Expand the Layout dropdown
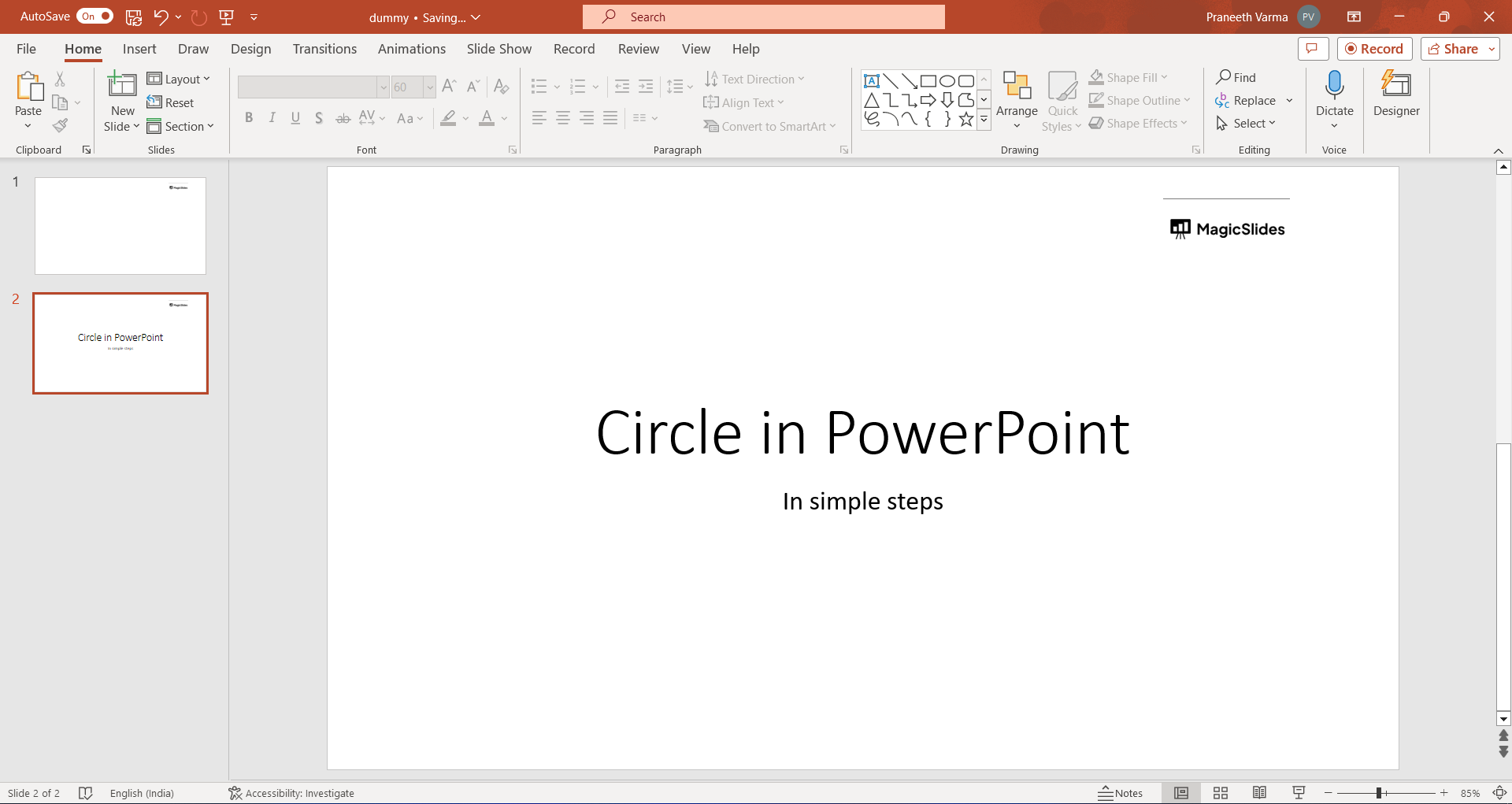Image resolution: width=1512 pixels, height=804 pixels. point(179,79)
